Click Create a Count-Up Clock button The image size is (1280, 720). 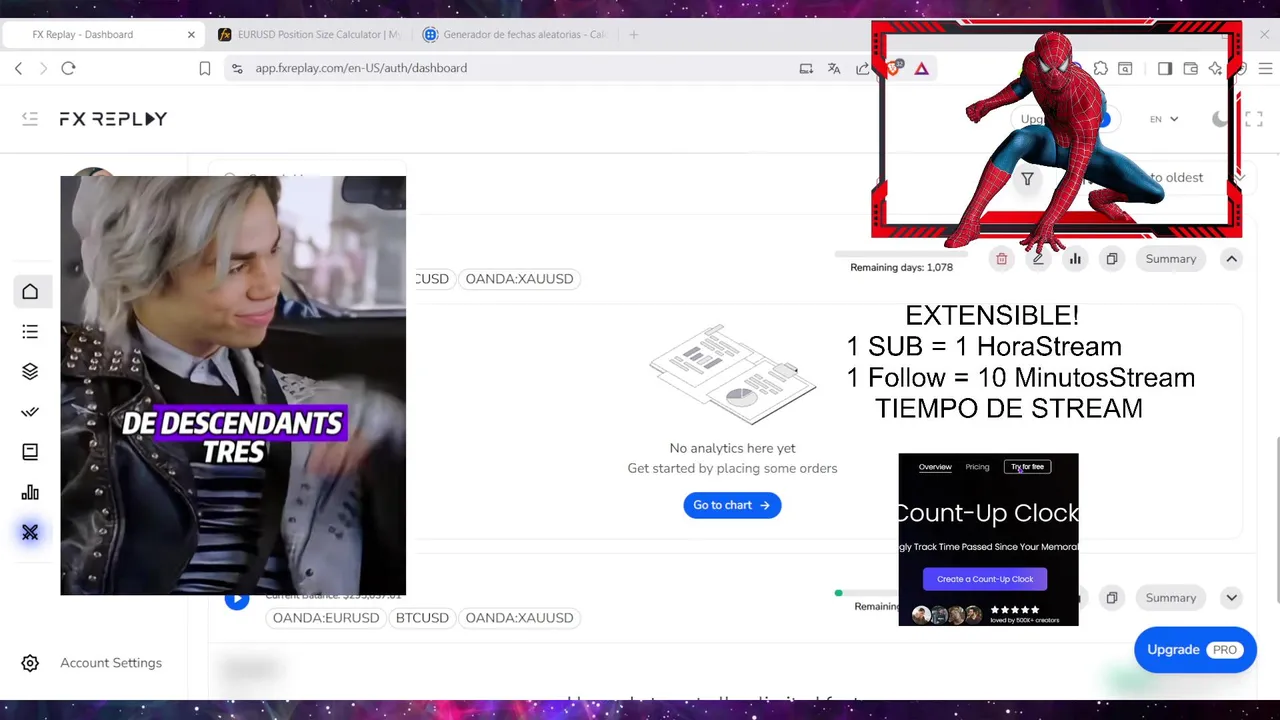(x=985, y=579)
